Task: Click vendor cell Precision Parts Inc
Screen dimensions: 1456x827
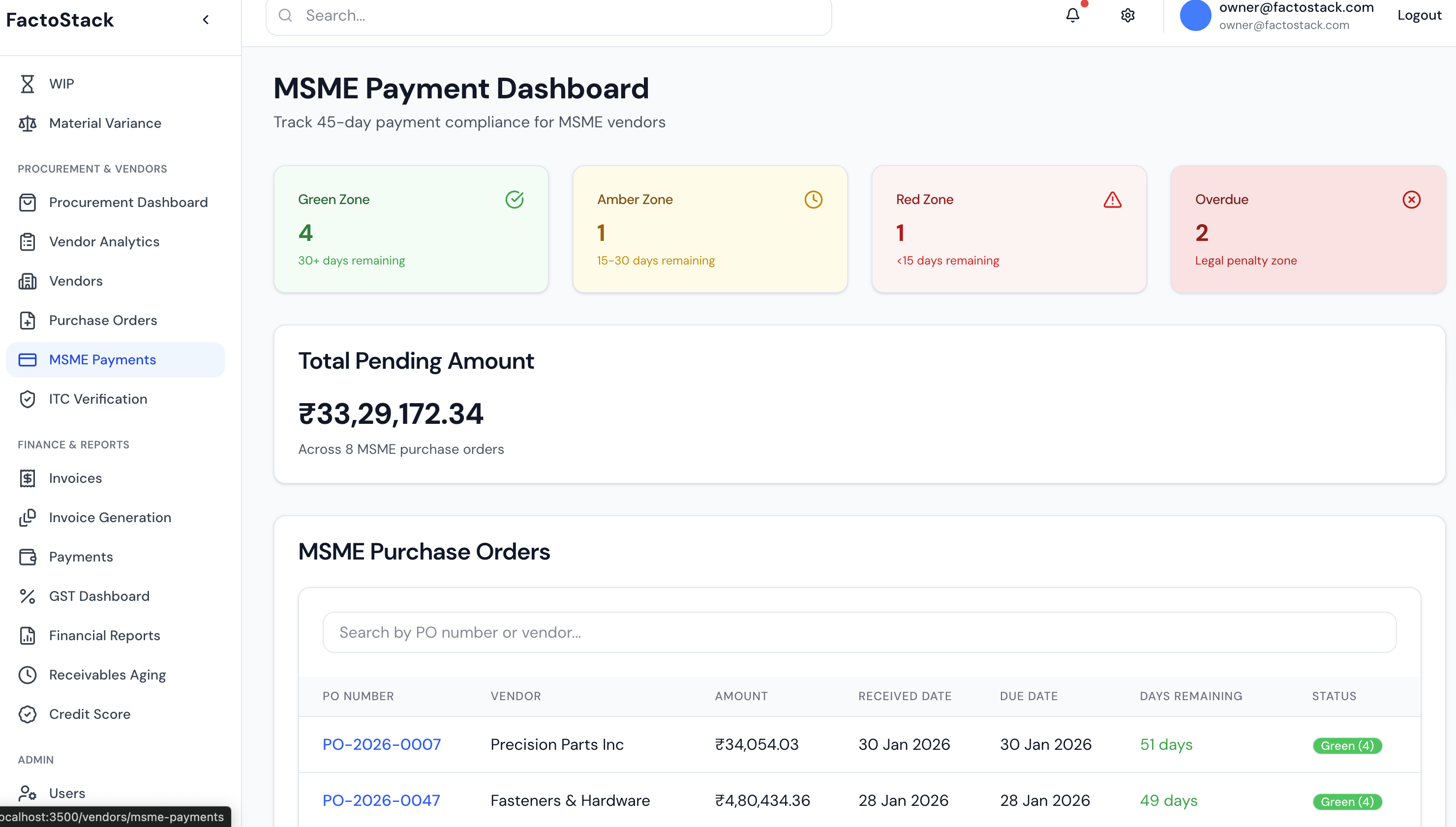Action: click(557, 744)
